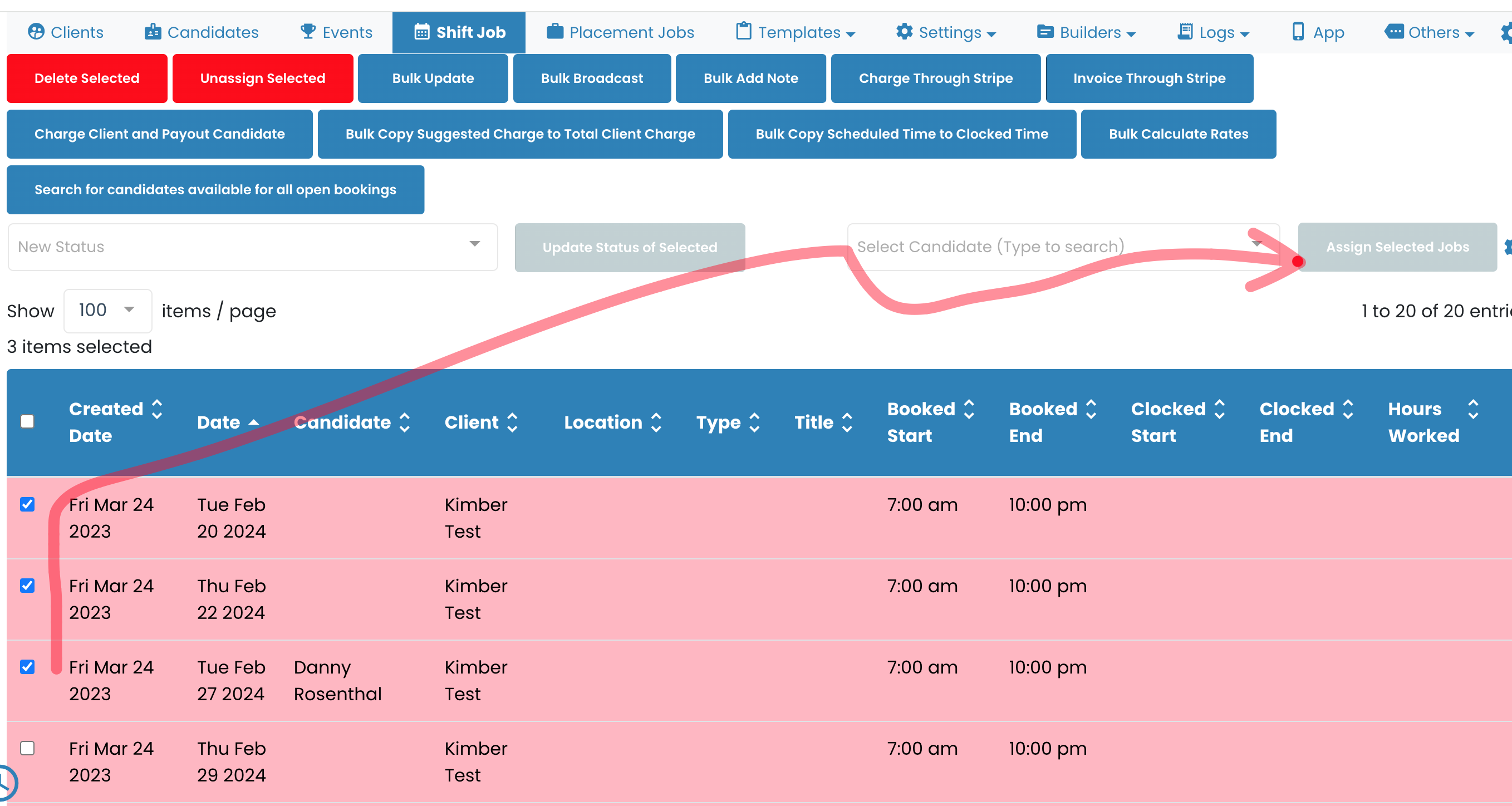Click the App phone icon

(1298, 32)
